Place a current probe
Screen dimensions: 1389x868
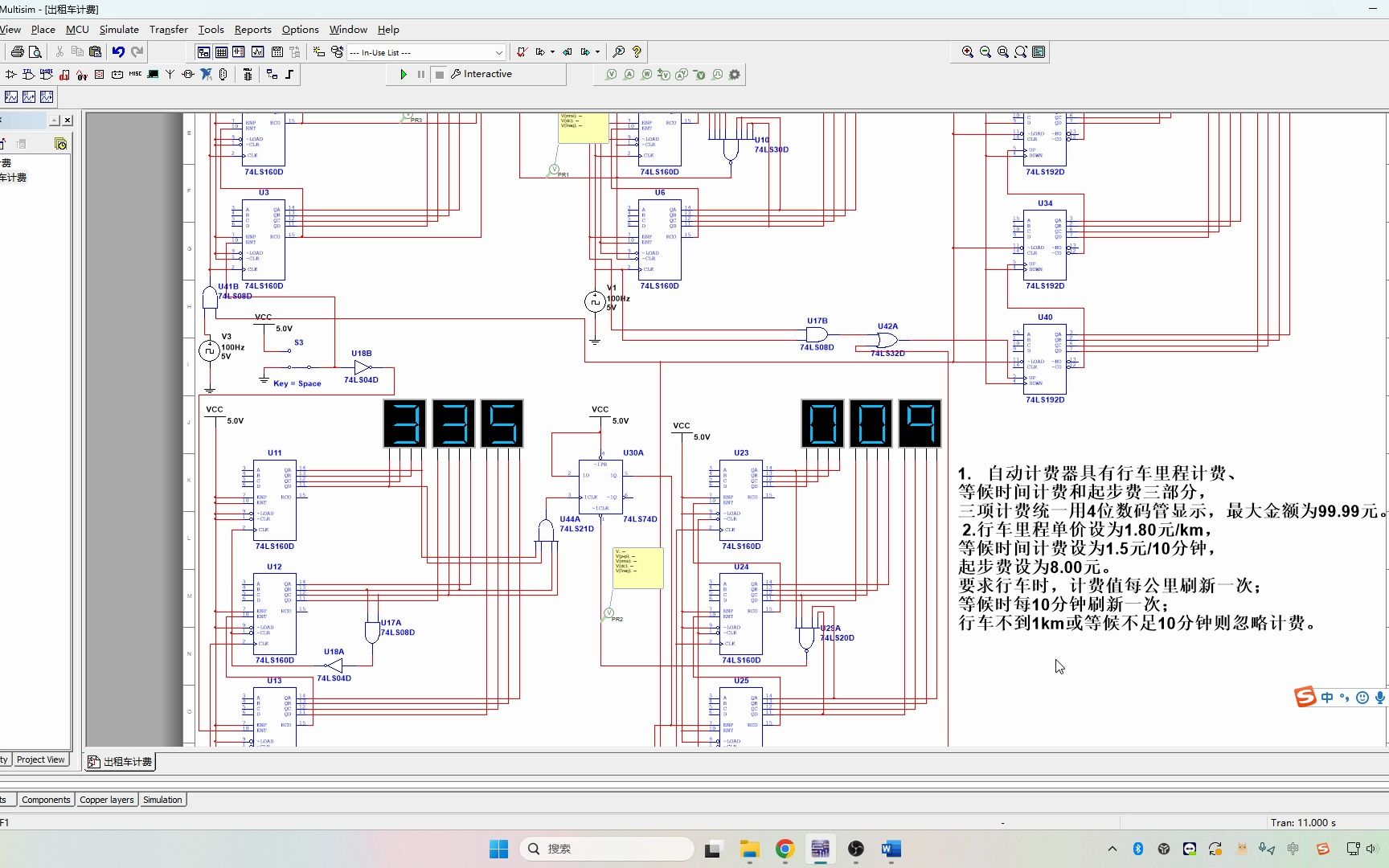[629, 74]
